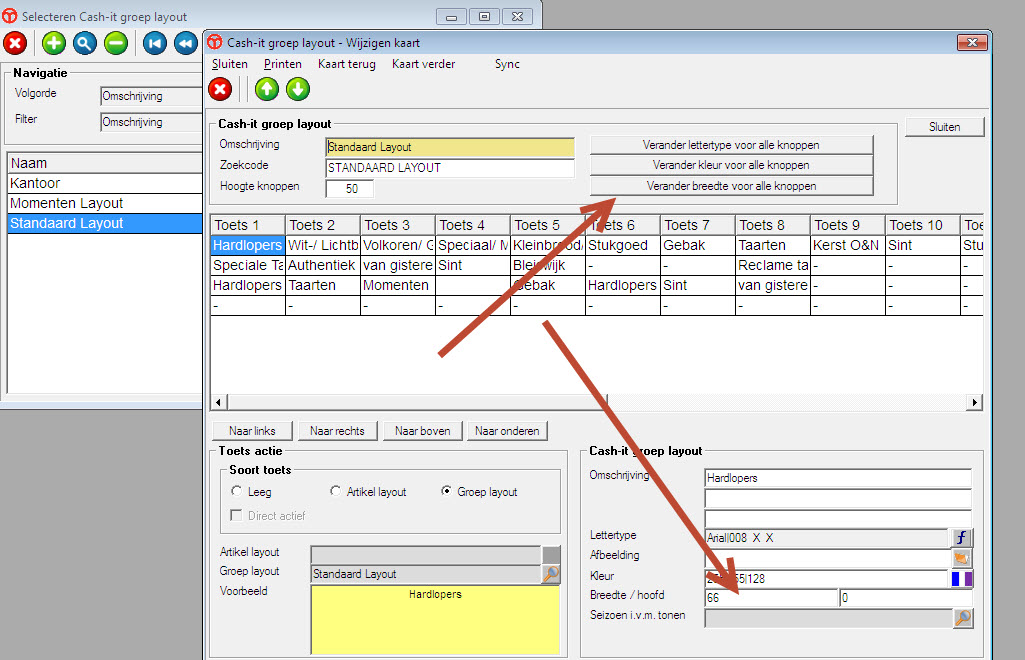The height and width of the screenshot is (660, 1025).
Task: Open the Sluiten menu
Action: (229, 64)
